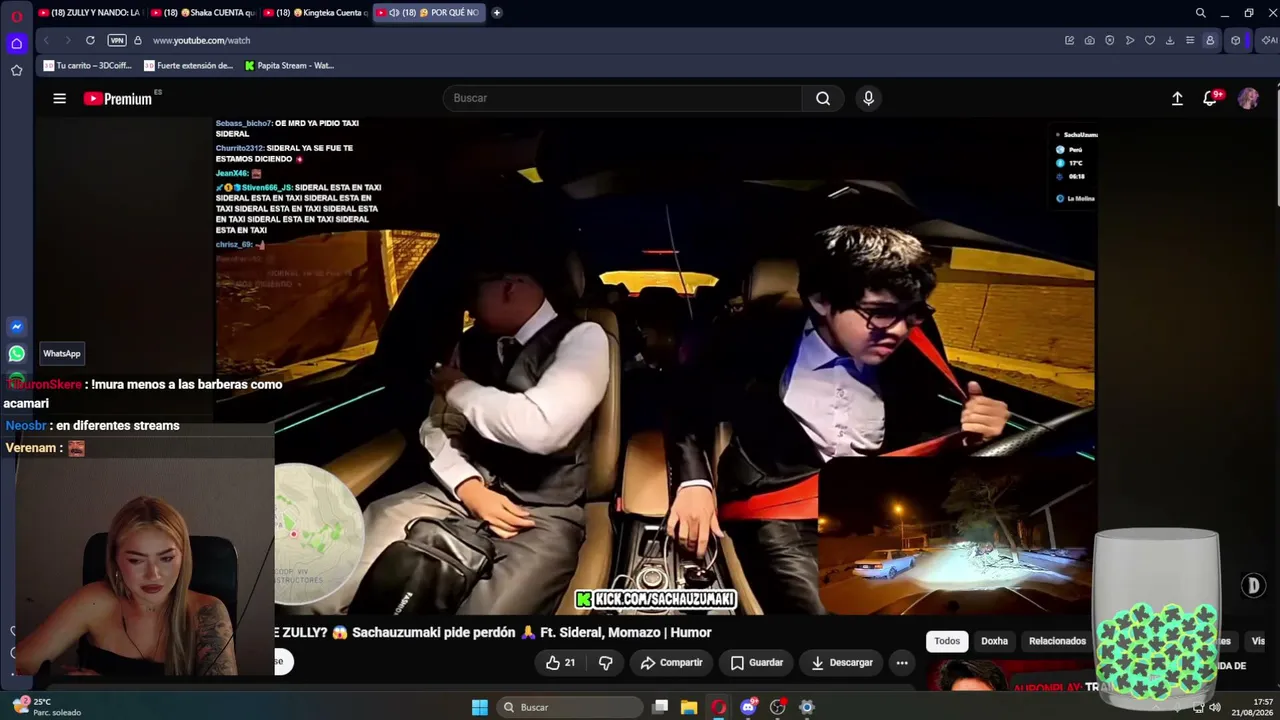Go to YouTube Premium home logo

click(x=118, y=98)
